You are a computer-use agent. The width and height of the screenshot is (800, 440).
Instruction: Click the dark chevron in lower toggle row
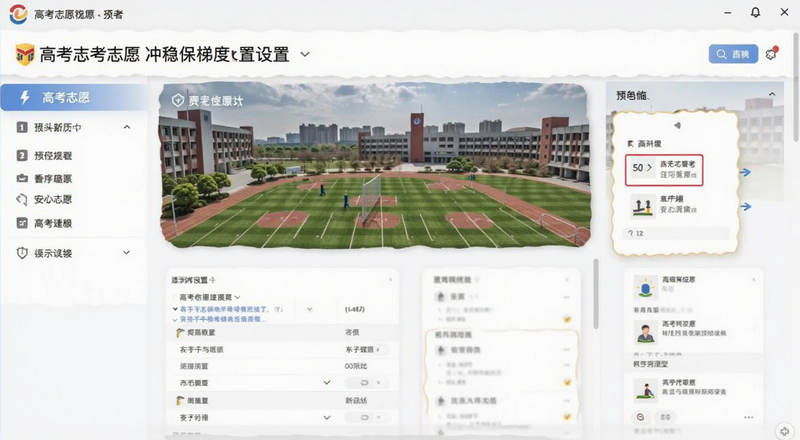point(327,418)
